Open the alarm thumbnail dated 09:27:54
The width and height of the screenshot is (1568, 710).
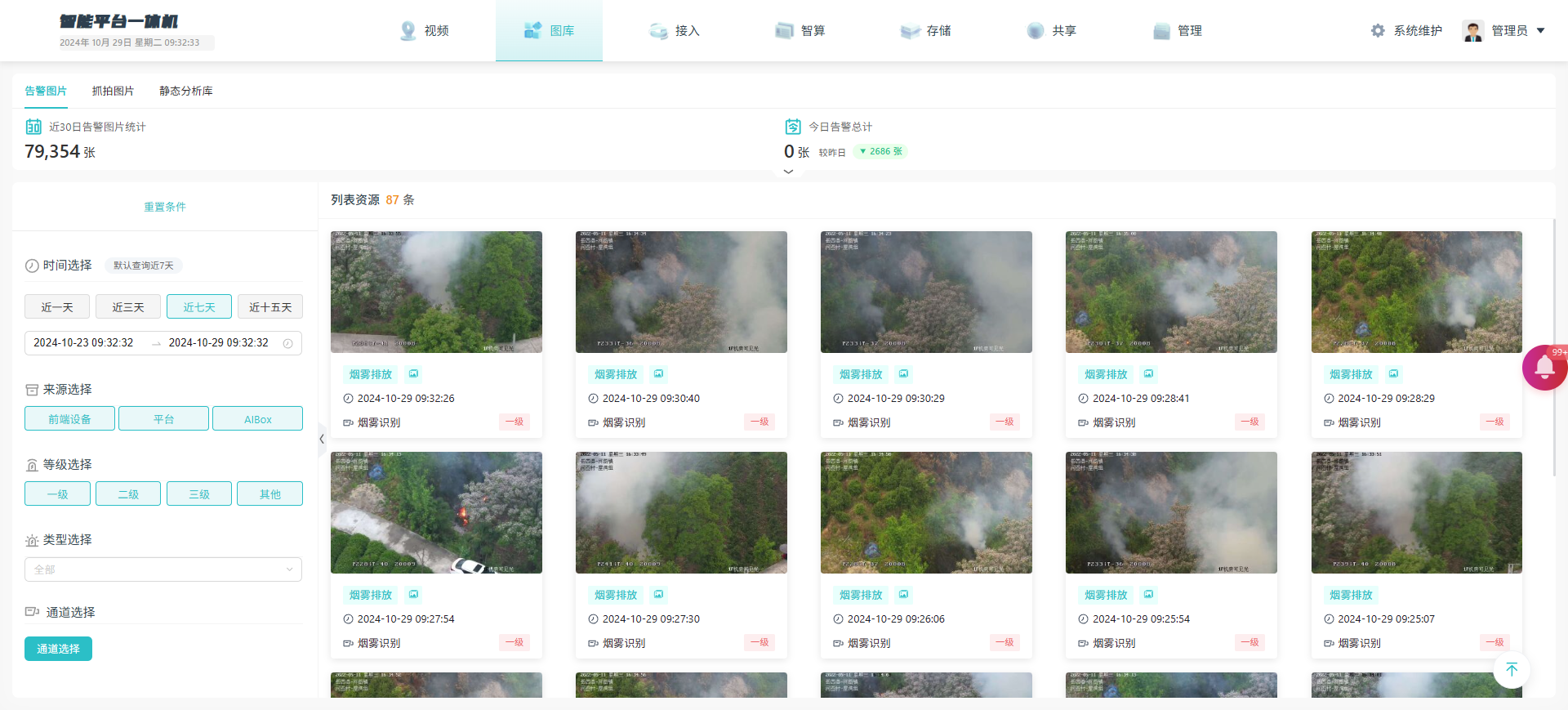coord(436,512)
